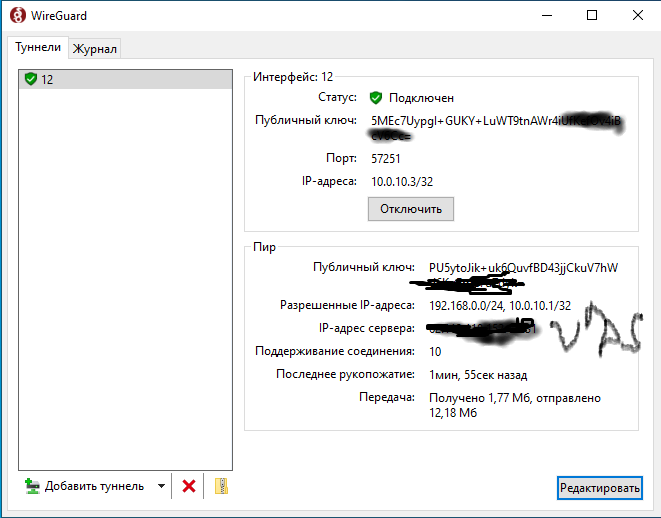This screenshot has height=518, width=661.
Task: Close the WireGuard window
Action: 637,16
